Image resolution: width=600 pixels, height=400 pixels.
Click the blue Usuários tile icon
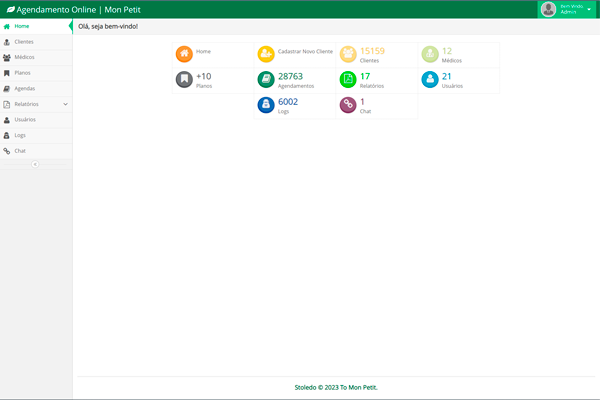tap(429, 79)
